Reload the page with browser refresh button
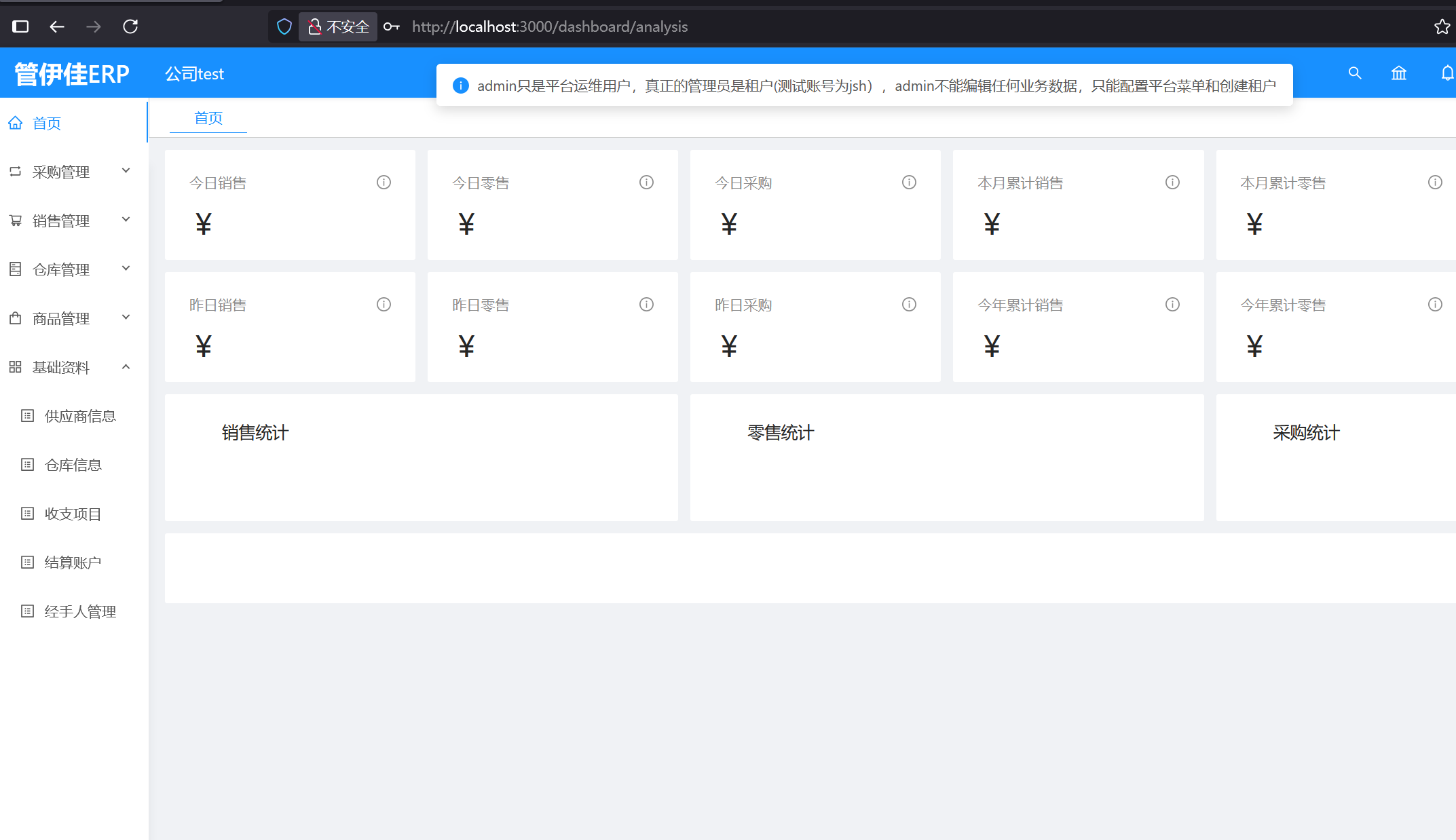The width and height of the screenshot is (1456, 840). (x=130, y=26)
